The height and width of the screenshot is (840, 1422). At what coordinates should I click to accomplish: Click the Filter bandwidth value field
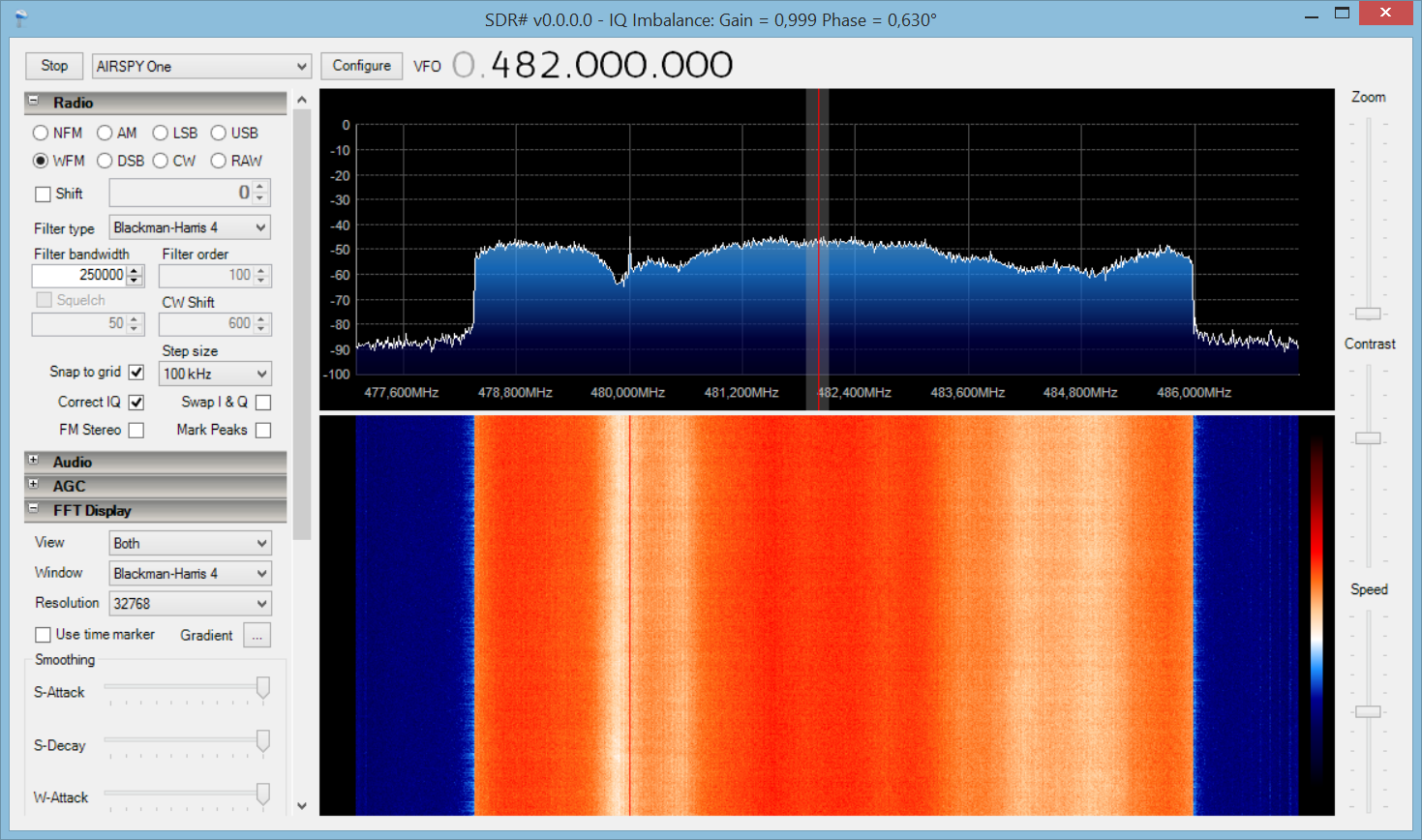coord(79,275)
